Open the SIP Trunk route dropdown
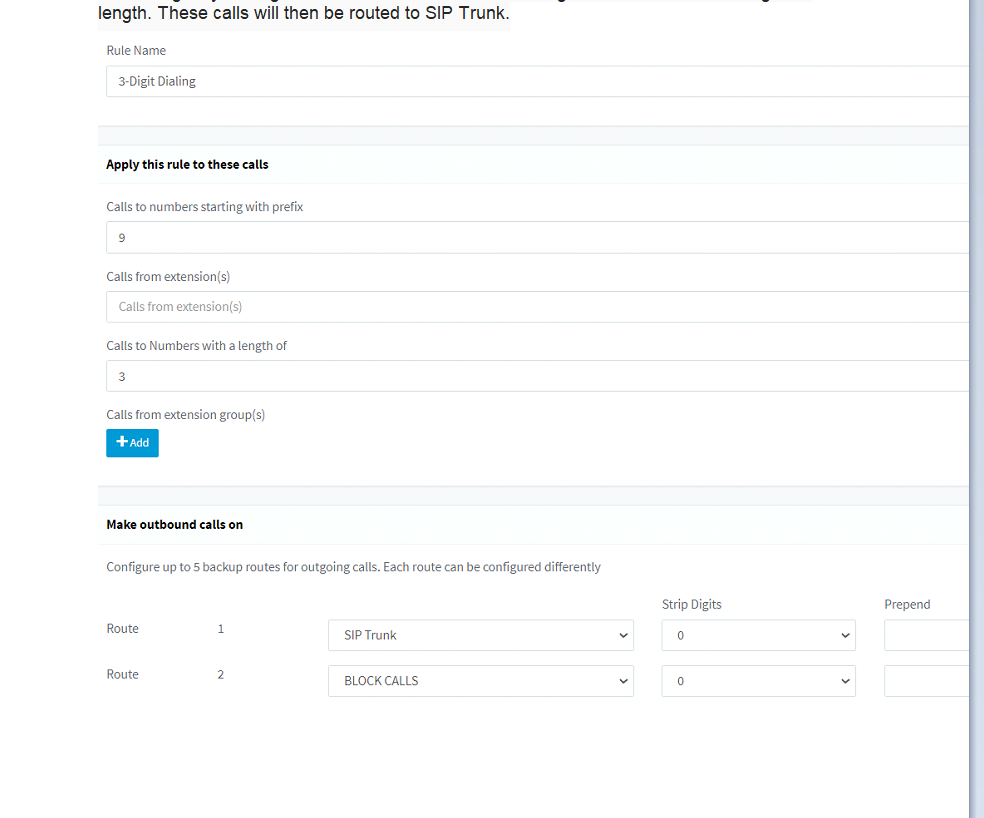 point(480,635)
